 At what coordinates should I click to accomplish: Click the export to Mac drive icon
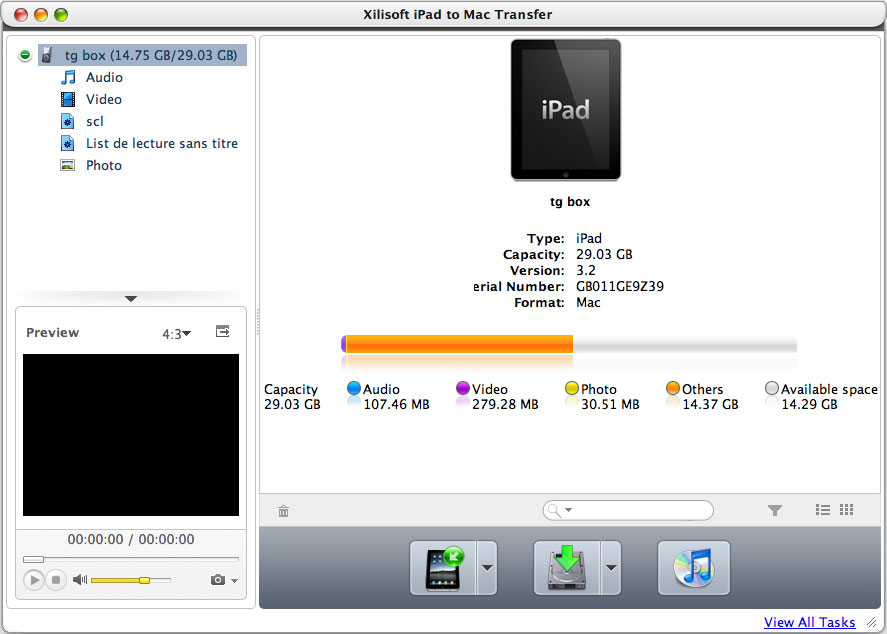567,568
